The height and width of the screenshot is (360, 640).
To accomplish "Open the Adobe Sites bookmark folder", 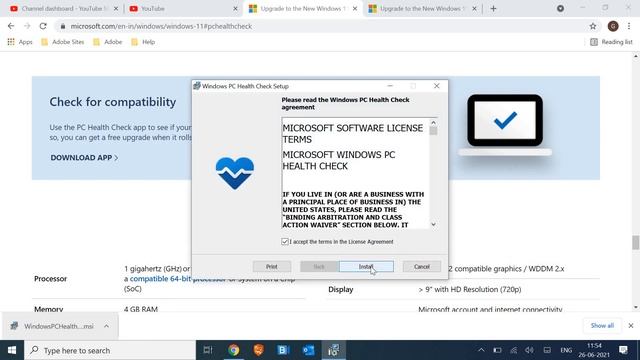I will point(63,42).
